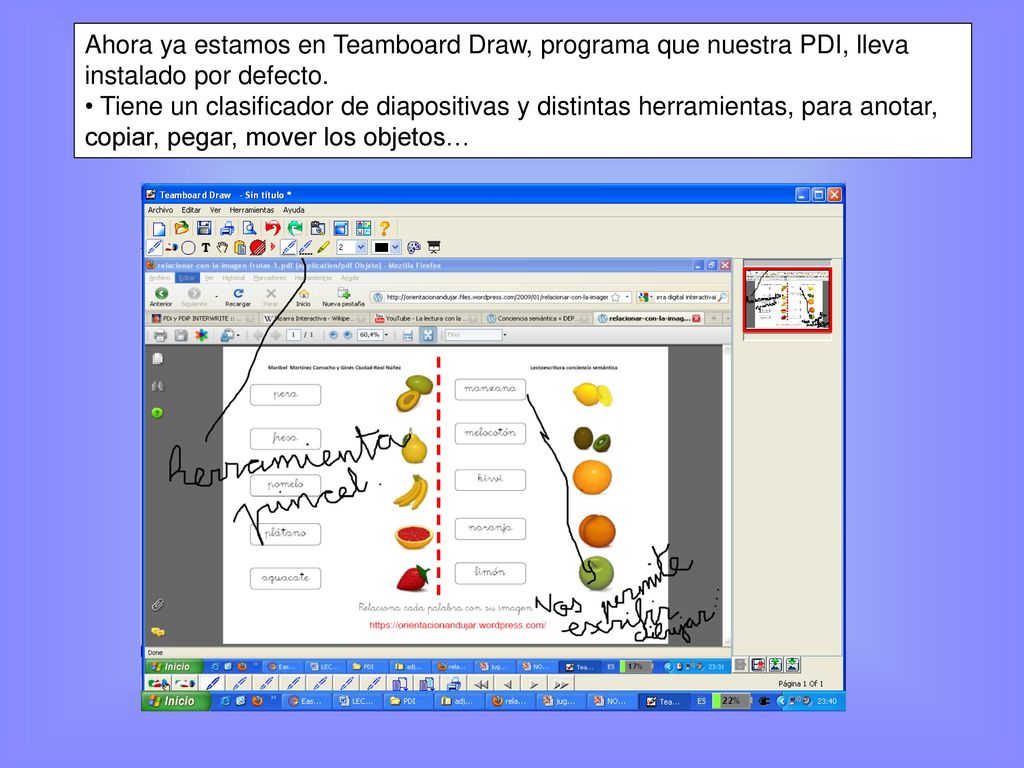Undo with the red arrow

[x=272, y=228]
